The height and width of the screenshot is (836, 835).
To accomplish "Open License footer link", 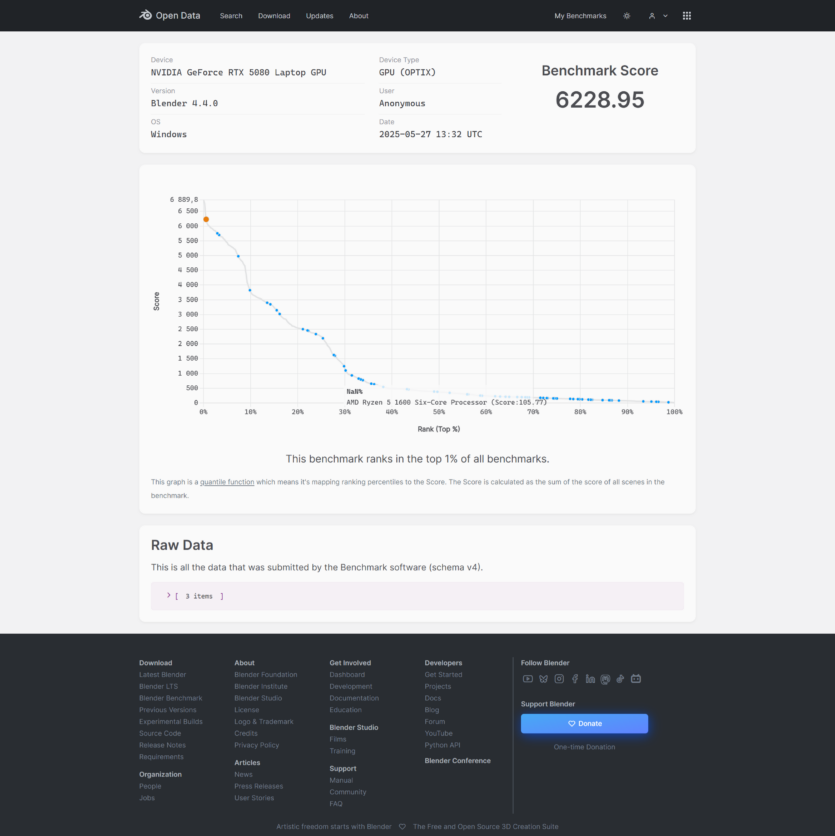I will [246, 710].
